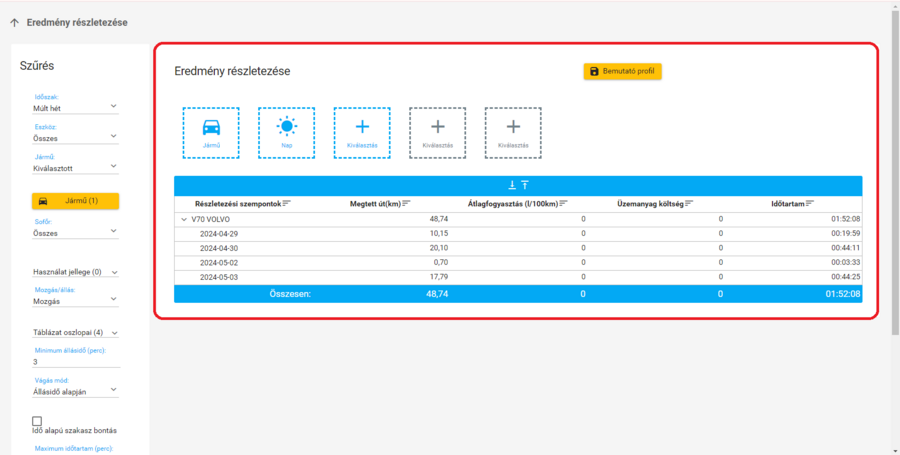Collapse the V70 VOLVO tree row
900x455 pixels.
(184, 219)
